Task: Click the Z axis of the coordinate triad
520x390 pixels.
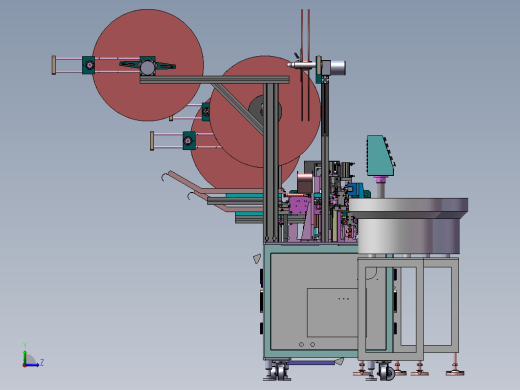Action: tap(33, 364)
